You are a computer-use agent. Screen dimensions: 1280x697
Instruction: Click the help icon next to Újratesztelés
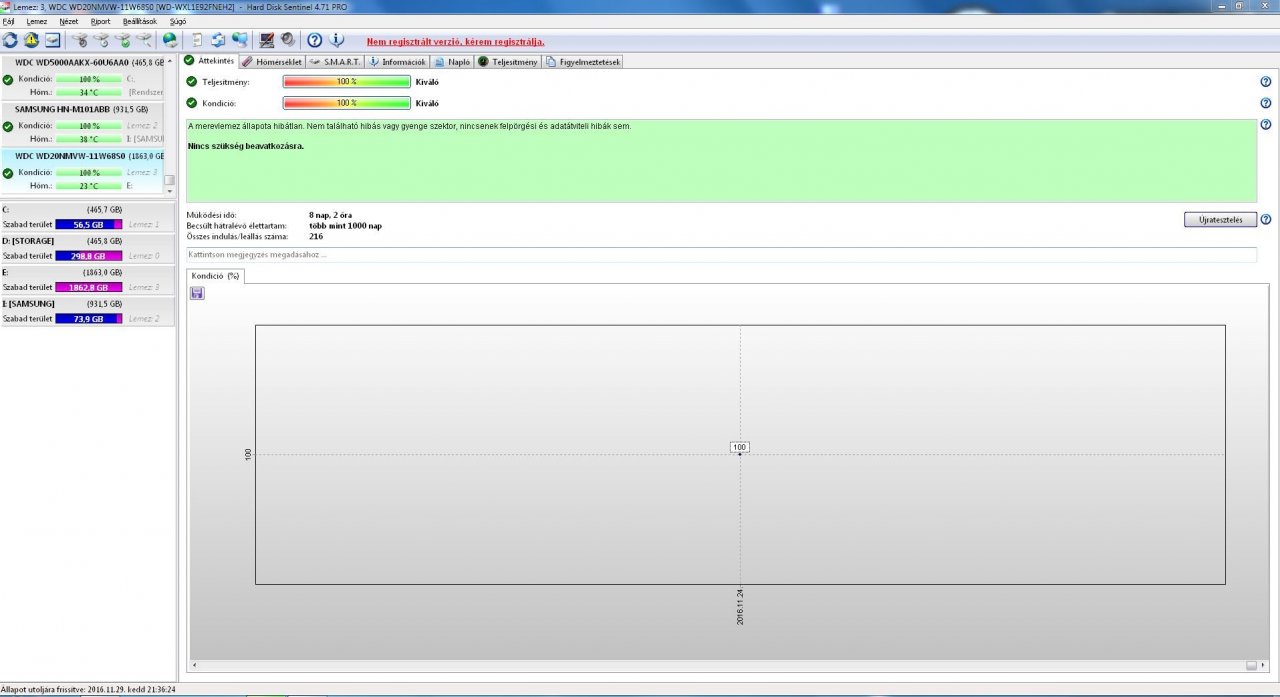[1266, 219]
